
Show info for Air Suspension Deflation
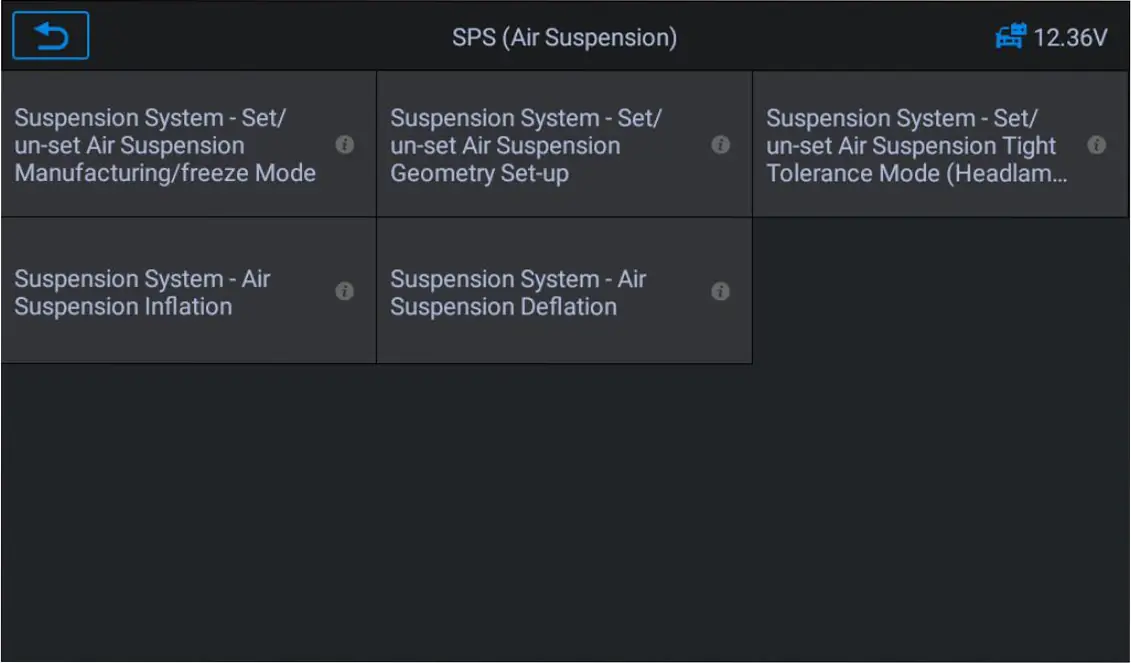click(721, 291)
